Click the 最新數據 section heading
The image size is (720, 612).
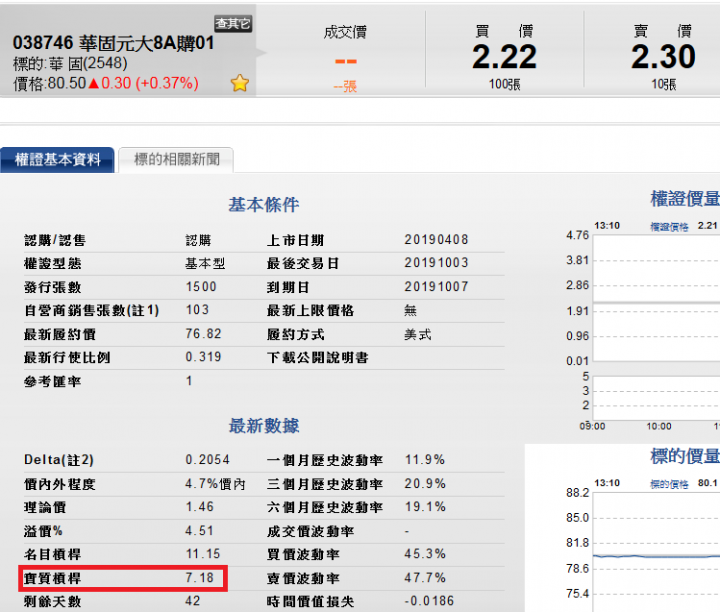coord(264,426)
